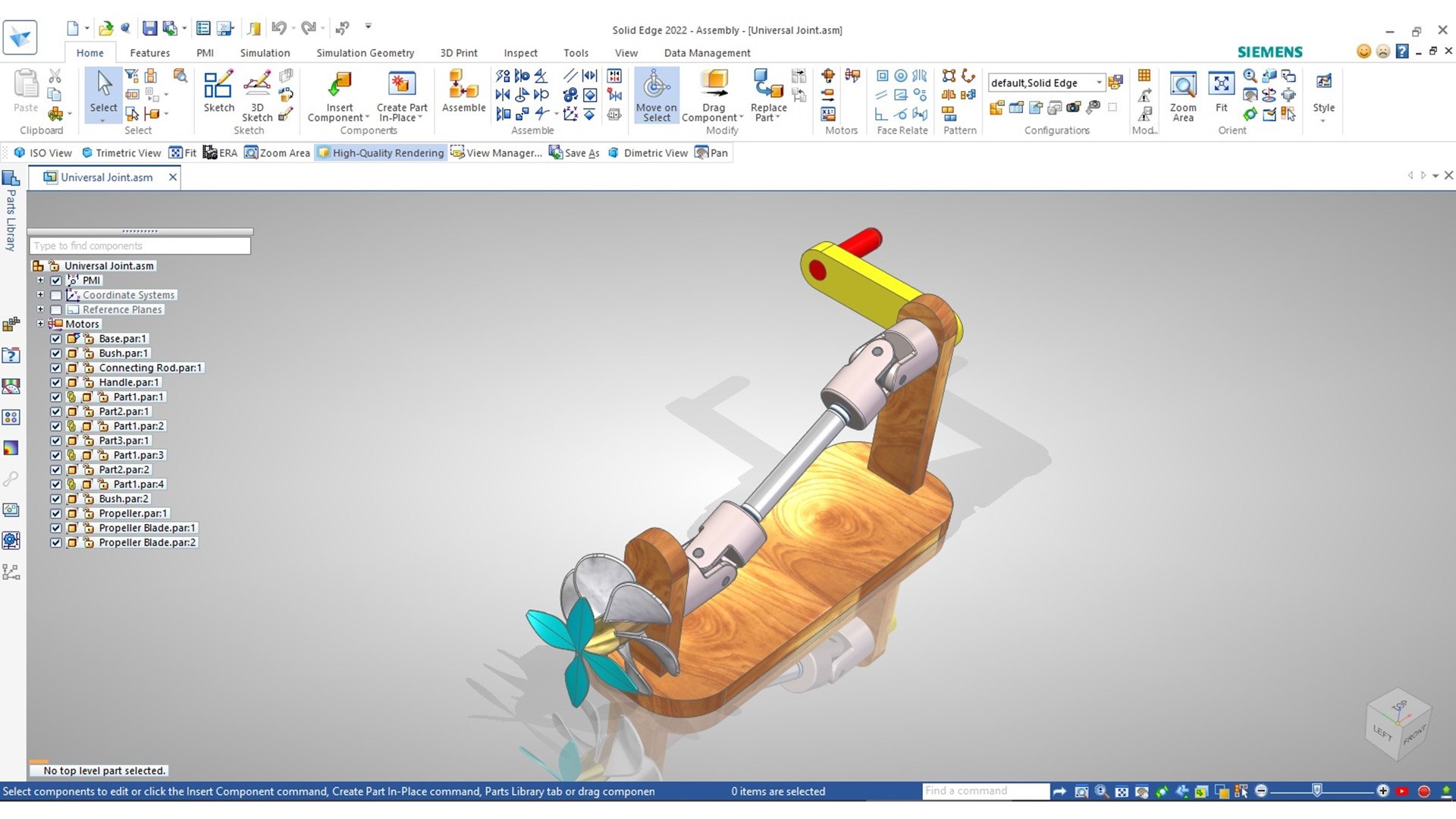Image resolution: width=1456 pixels, height=819 pixels.
Task: Click the YouTube icon in status bar
Action: point(1403,791)
